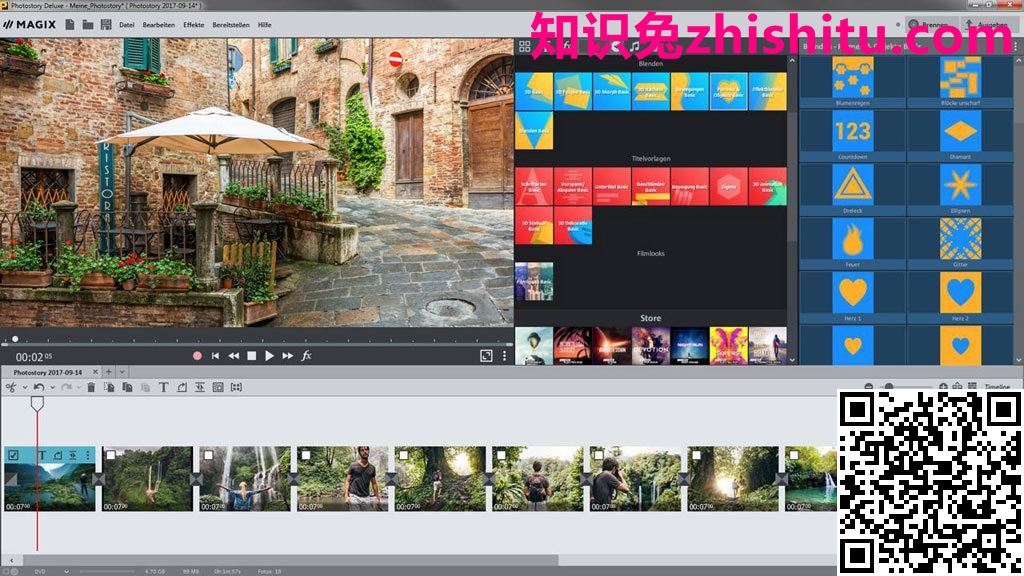
Task: Open project using the folder icon
Action: 88,25
